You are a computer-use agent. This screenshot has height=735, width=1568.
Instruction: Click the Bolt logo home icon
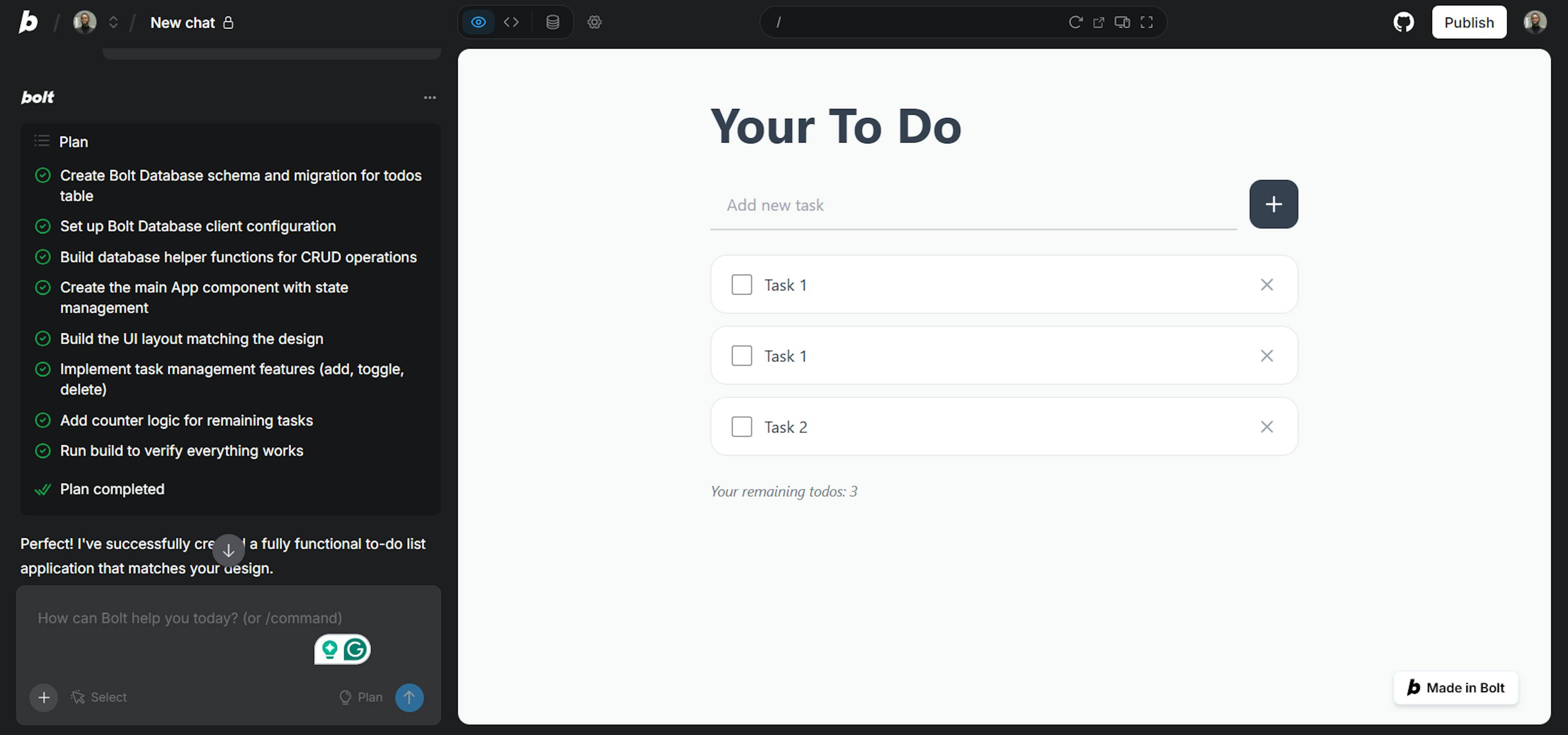28,22
